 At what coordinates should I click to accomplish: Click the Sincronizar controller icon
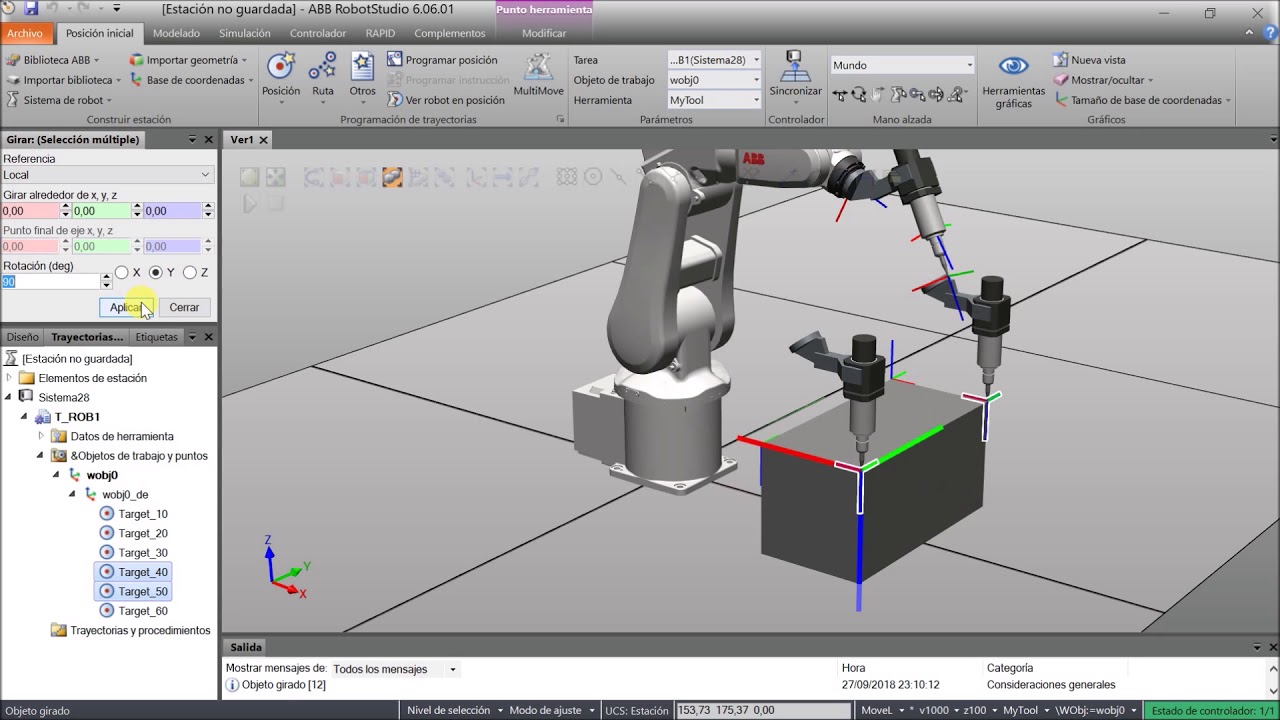(795, 66)
